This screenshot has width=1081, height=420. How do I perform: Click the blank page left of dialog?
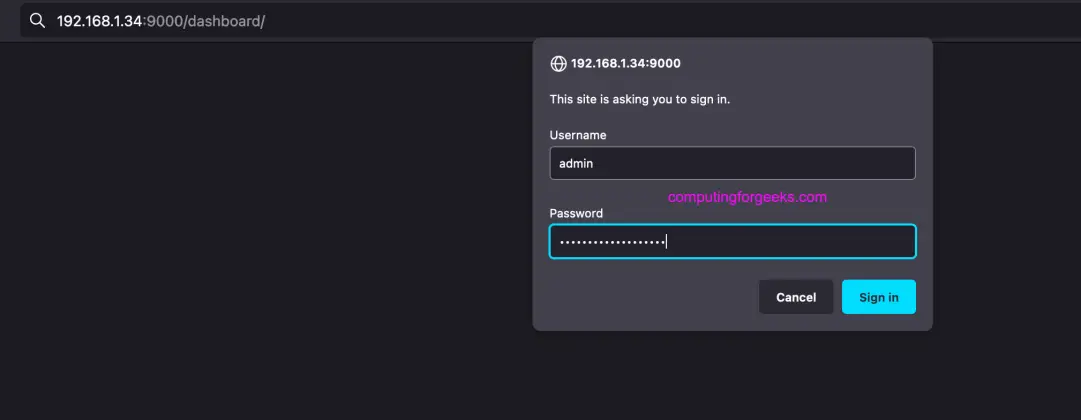click(x=260, y=220)
